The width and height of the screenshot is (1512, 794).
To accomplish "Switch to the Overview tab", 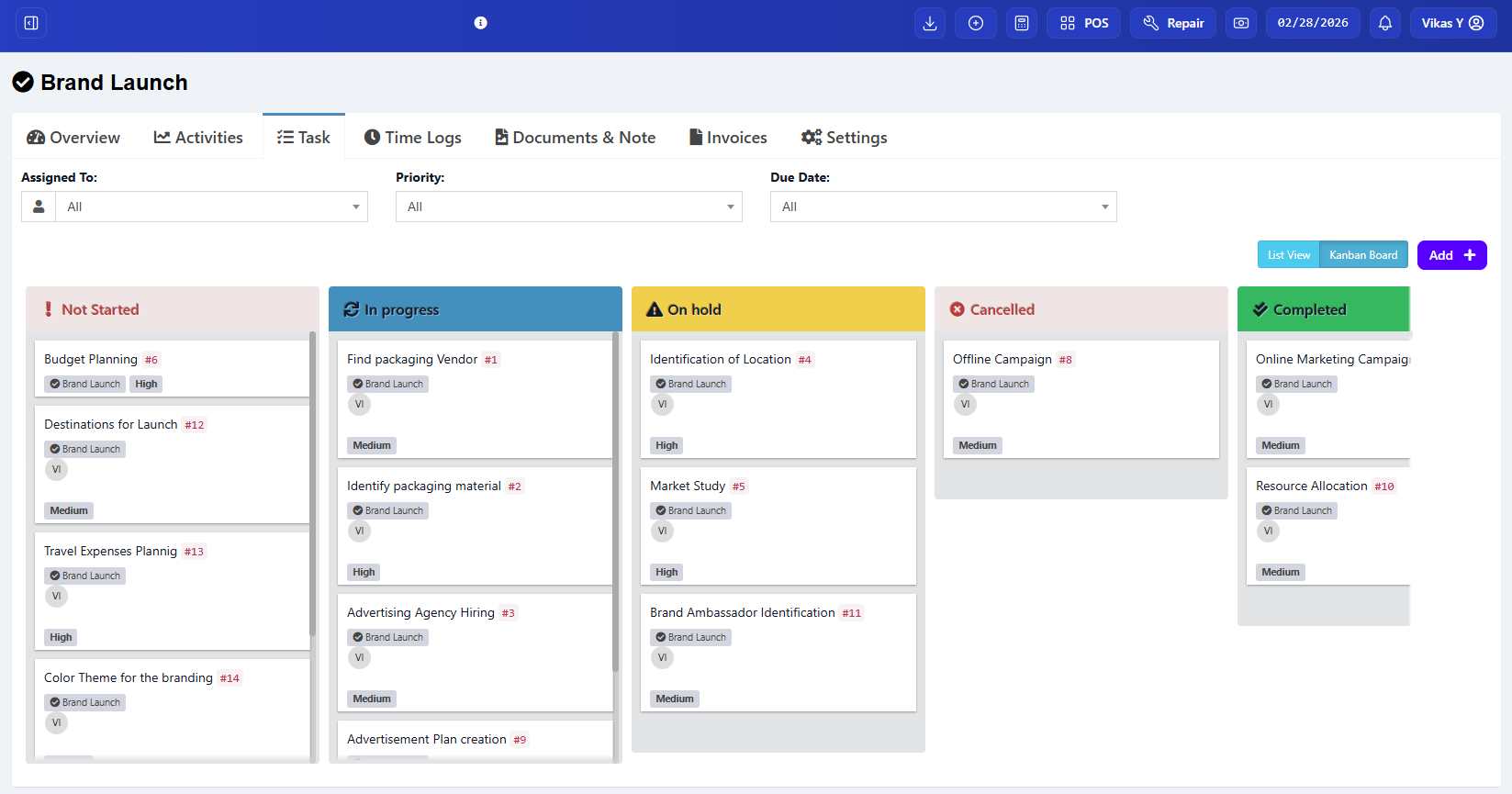I will (73, 137).
